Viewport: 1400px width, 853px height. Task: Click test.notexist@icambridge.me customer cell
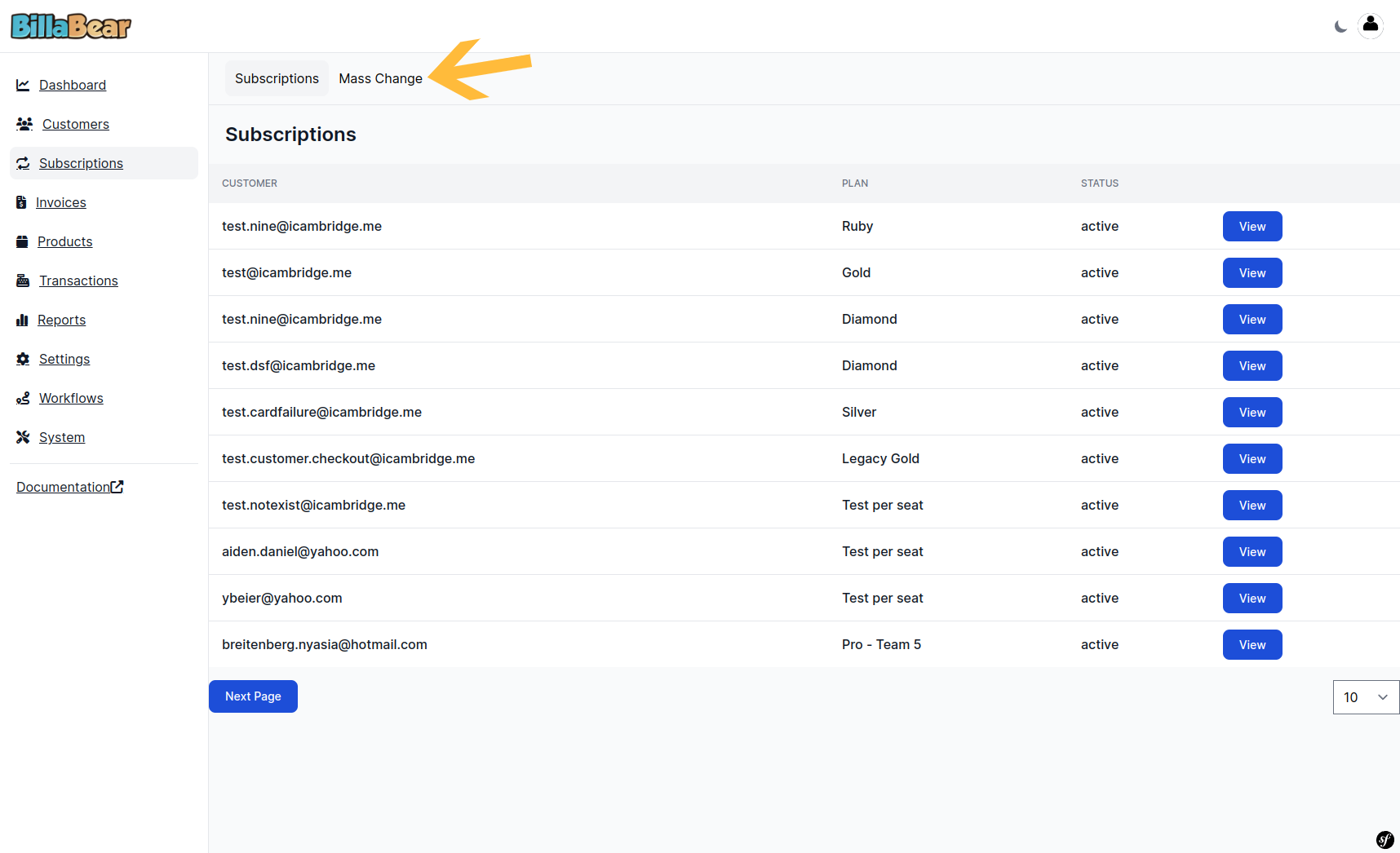(x=313, y=505)
